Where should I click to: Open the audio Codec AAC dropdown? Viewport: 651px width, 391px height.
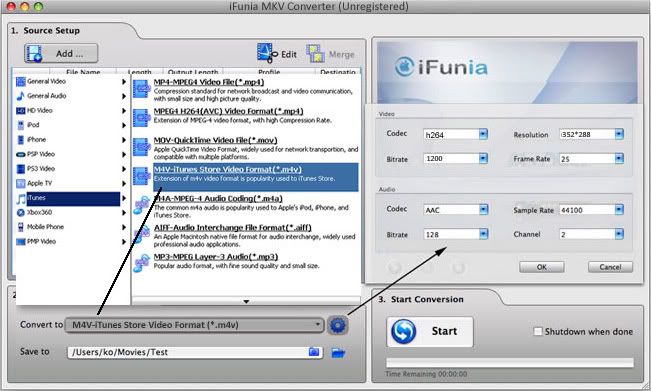(x=483, y=210)
